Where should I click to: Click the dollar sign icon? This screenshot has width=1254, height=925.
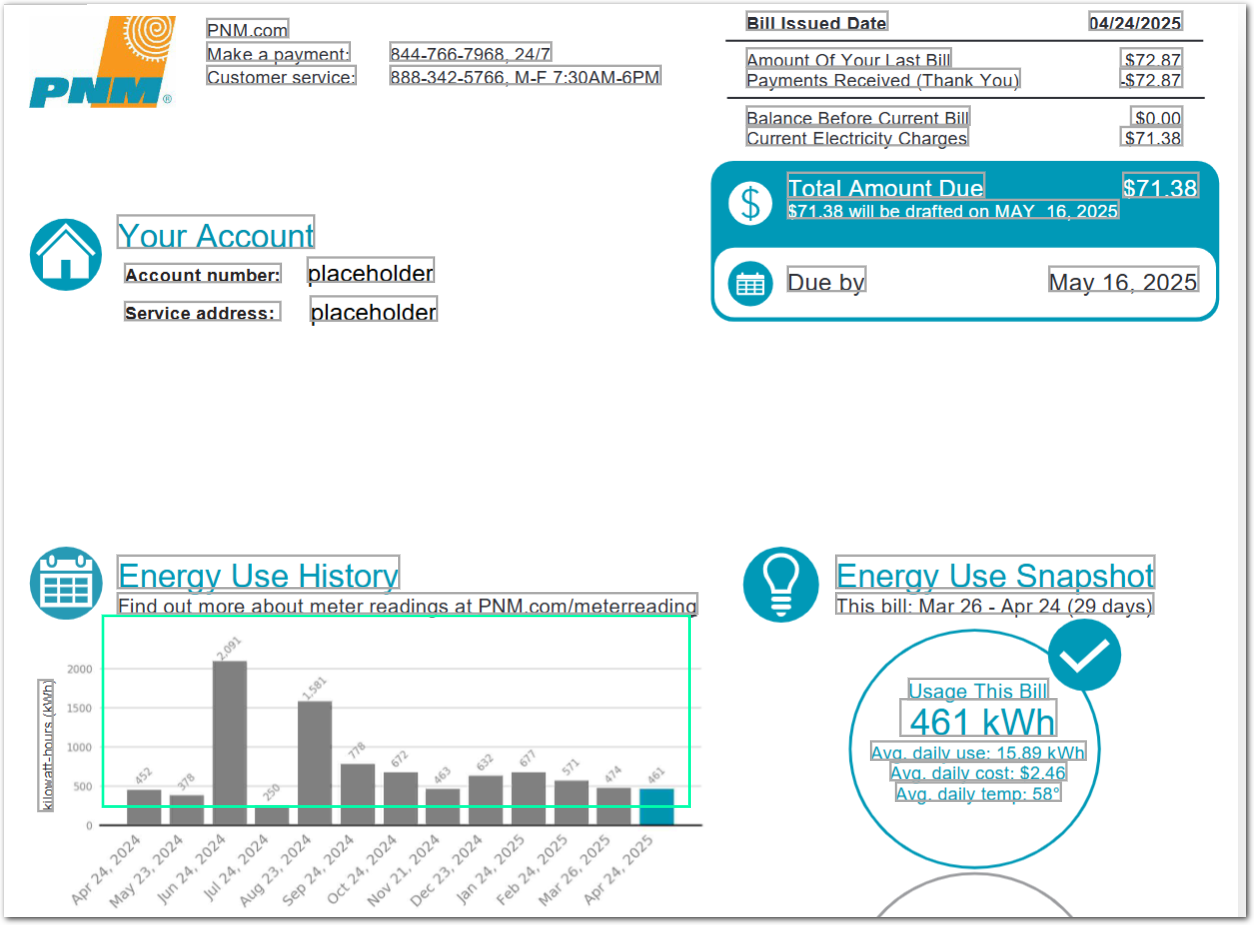point(750,203)
